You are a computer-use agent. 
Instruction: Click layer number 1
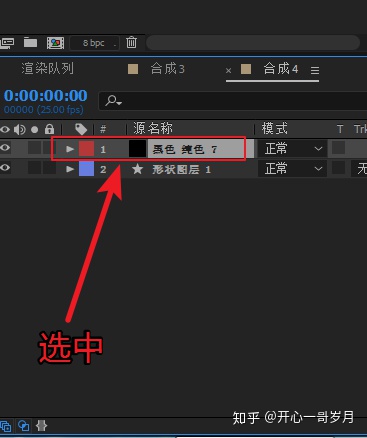point(103,149)
